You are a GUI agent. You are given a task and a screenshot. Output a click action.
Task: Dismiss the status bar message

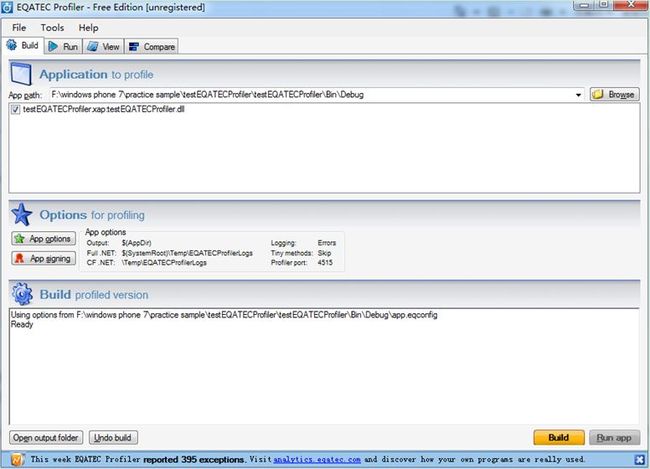639,459
